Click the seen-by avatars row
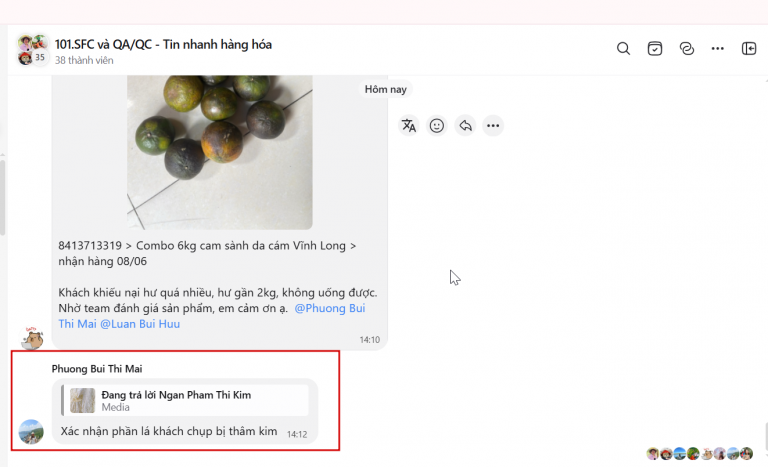This screenshot has width=768, height=467. pos(699,454)
